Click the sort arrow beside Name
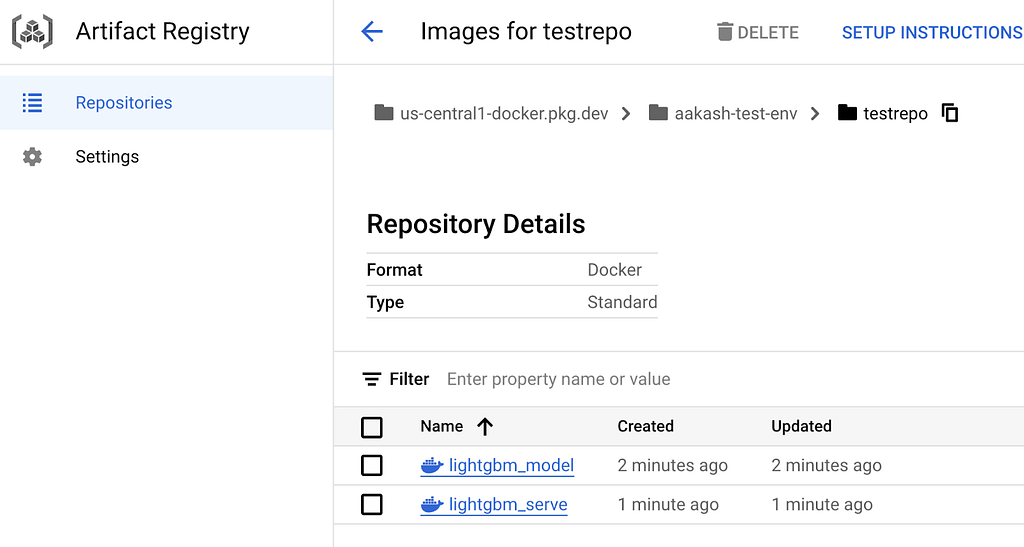This screenshot has height=547, width=1024. (x=485, y=427)
